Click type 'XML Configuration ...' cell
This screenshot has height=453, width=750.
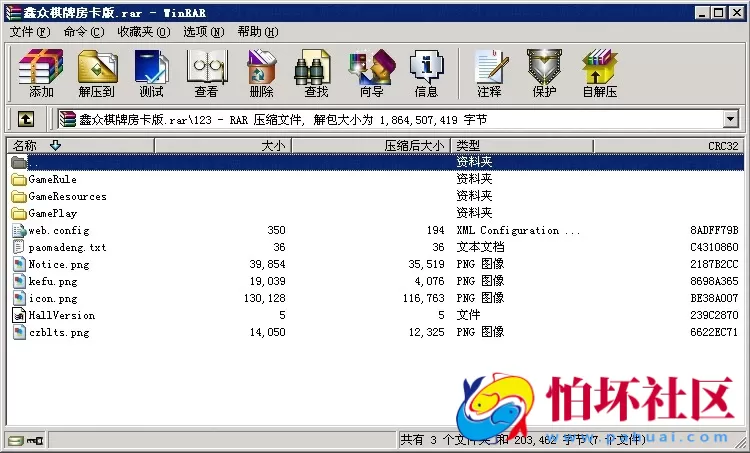(x=518, y=231)
